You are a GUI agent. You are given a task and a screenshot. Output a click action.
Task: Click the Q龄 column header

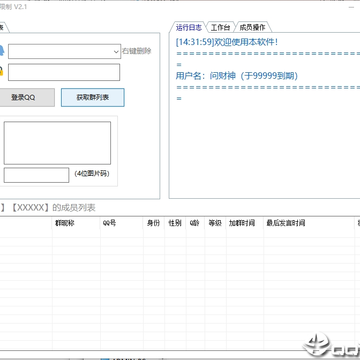click(195, 223)
